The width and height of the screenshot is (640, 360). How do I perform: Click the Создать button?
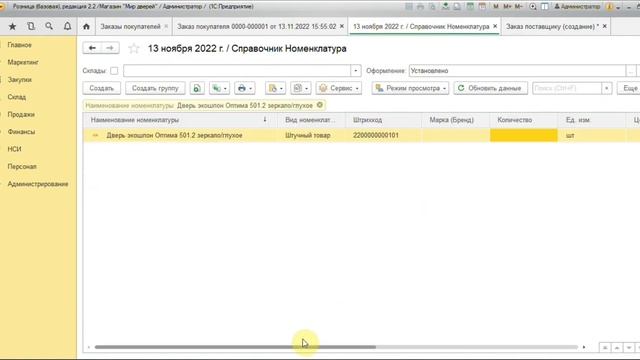102,88
